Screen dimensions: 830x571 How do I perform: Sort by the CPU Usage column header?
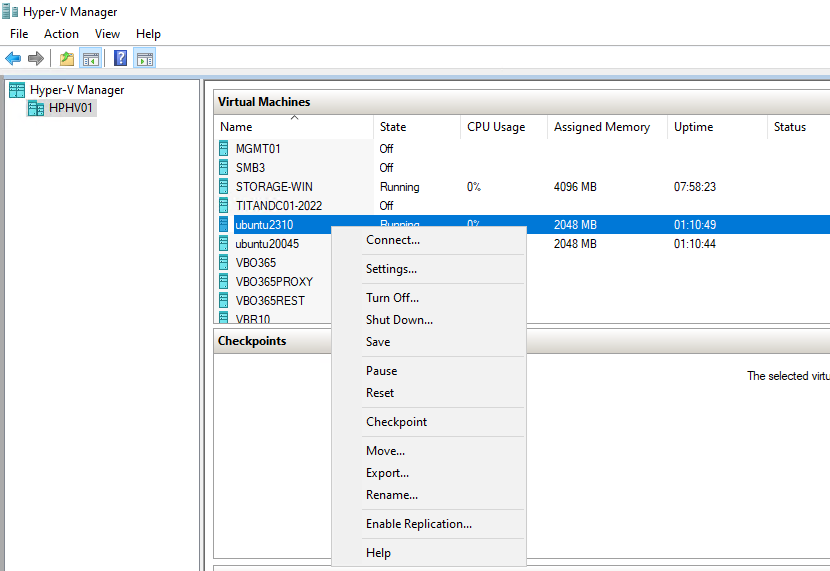pyautogui.click(x=504, y=127)
